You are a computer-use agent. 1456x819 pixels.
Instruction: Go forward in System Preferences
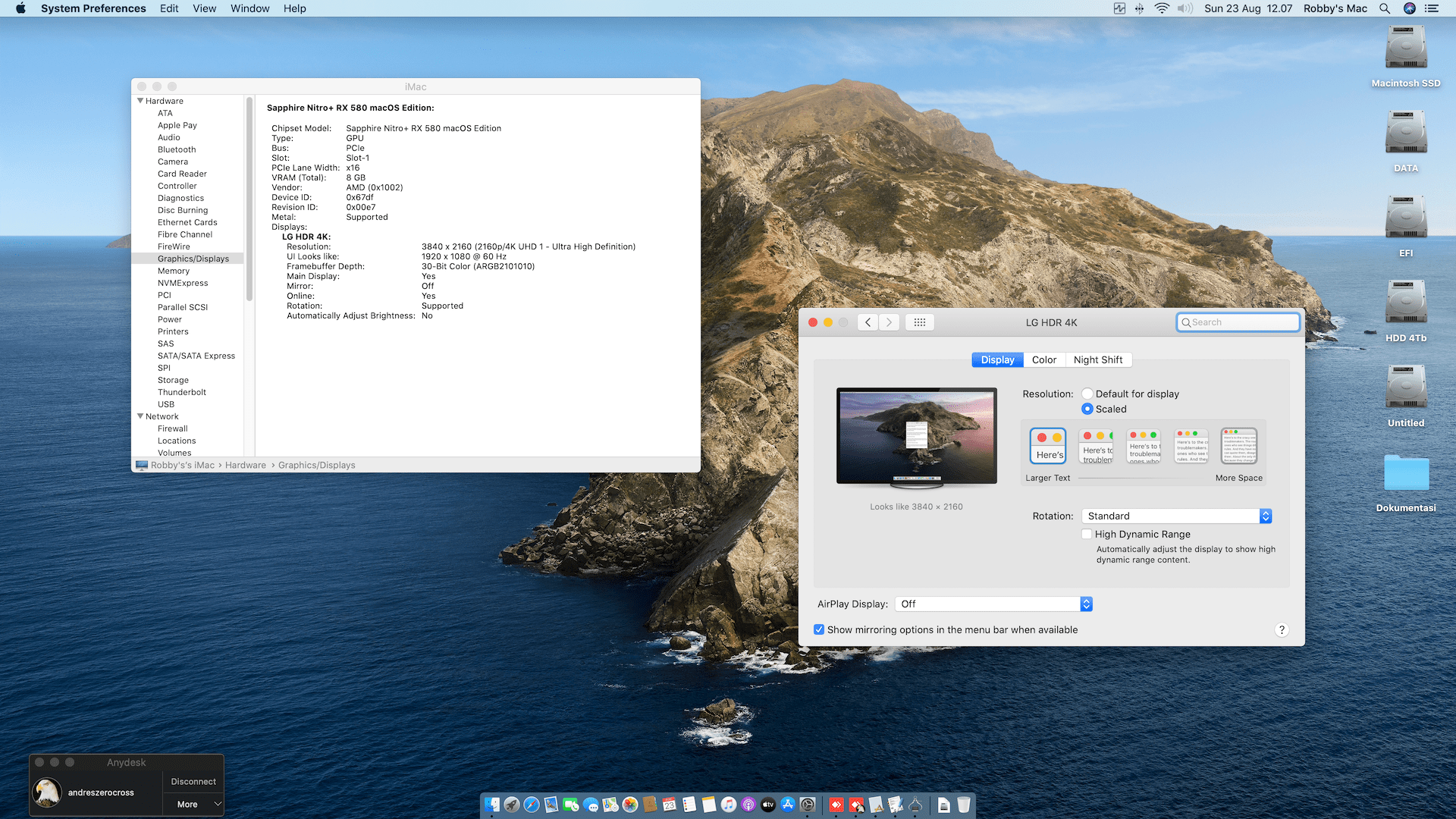pyautogui.click(x=890, y=322)
